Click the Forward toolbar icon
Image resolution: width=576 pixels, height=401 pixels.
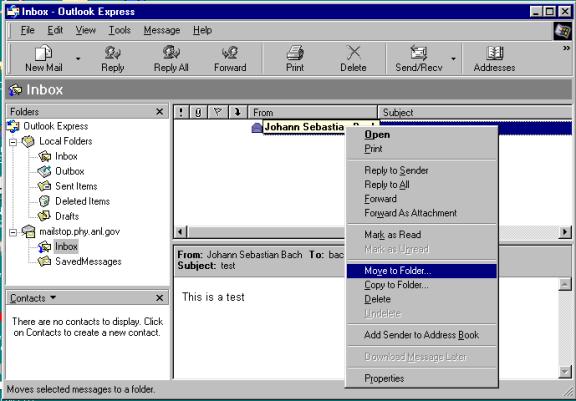tap(230, 58)
